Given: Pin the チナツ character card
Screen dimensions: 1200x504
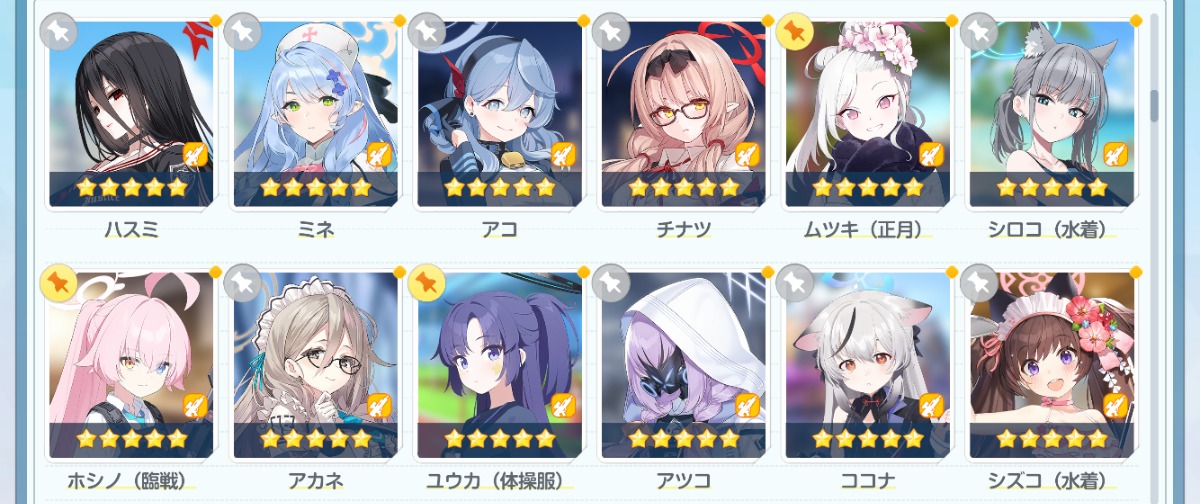Looking at the screenshot, I should (x=610, y=32).
